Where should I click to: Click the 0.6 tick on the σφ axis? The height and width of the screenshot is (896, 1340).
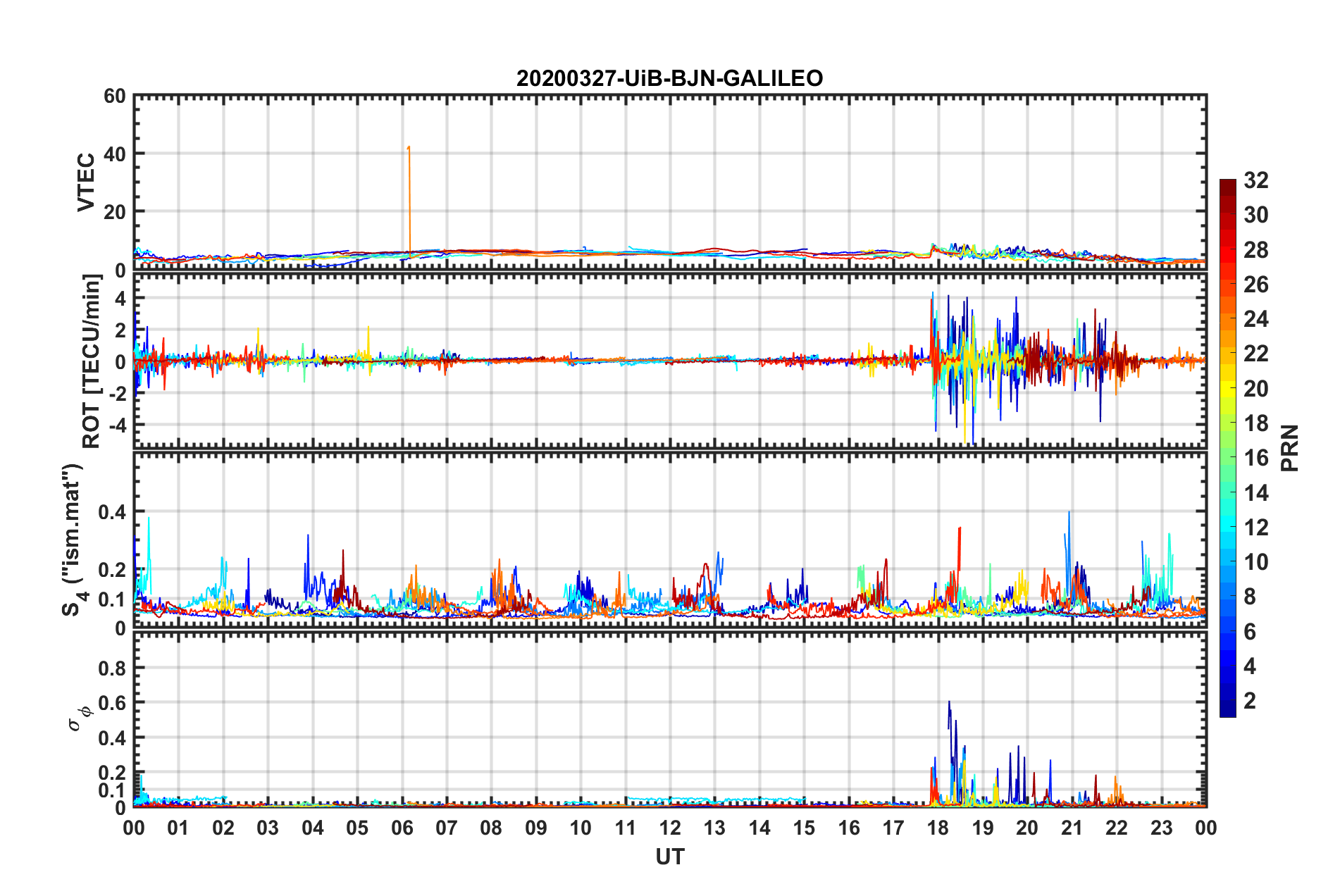click(x=113, y=703)
